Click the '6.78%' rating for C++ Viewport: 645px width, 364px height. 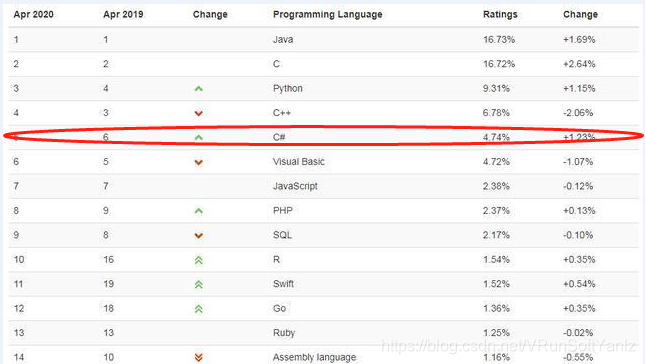tap(496, 113)
